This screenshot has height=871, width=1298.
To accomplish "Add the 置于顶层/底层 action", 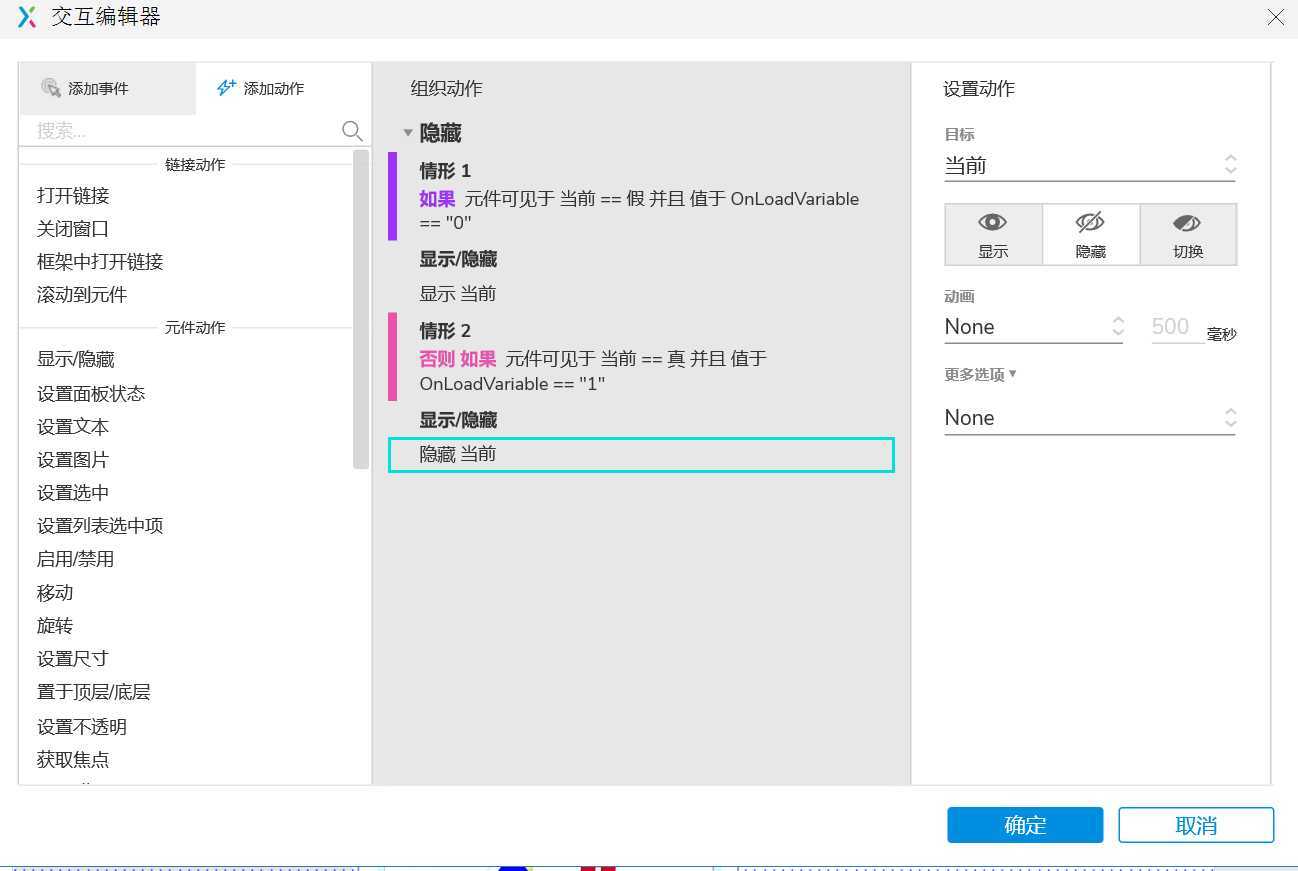I will click(94, 692).
